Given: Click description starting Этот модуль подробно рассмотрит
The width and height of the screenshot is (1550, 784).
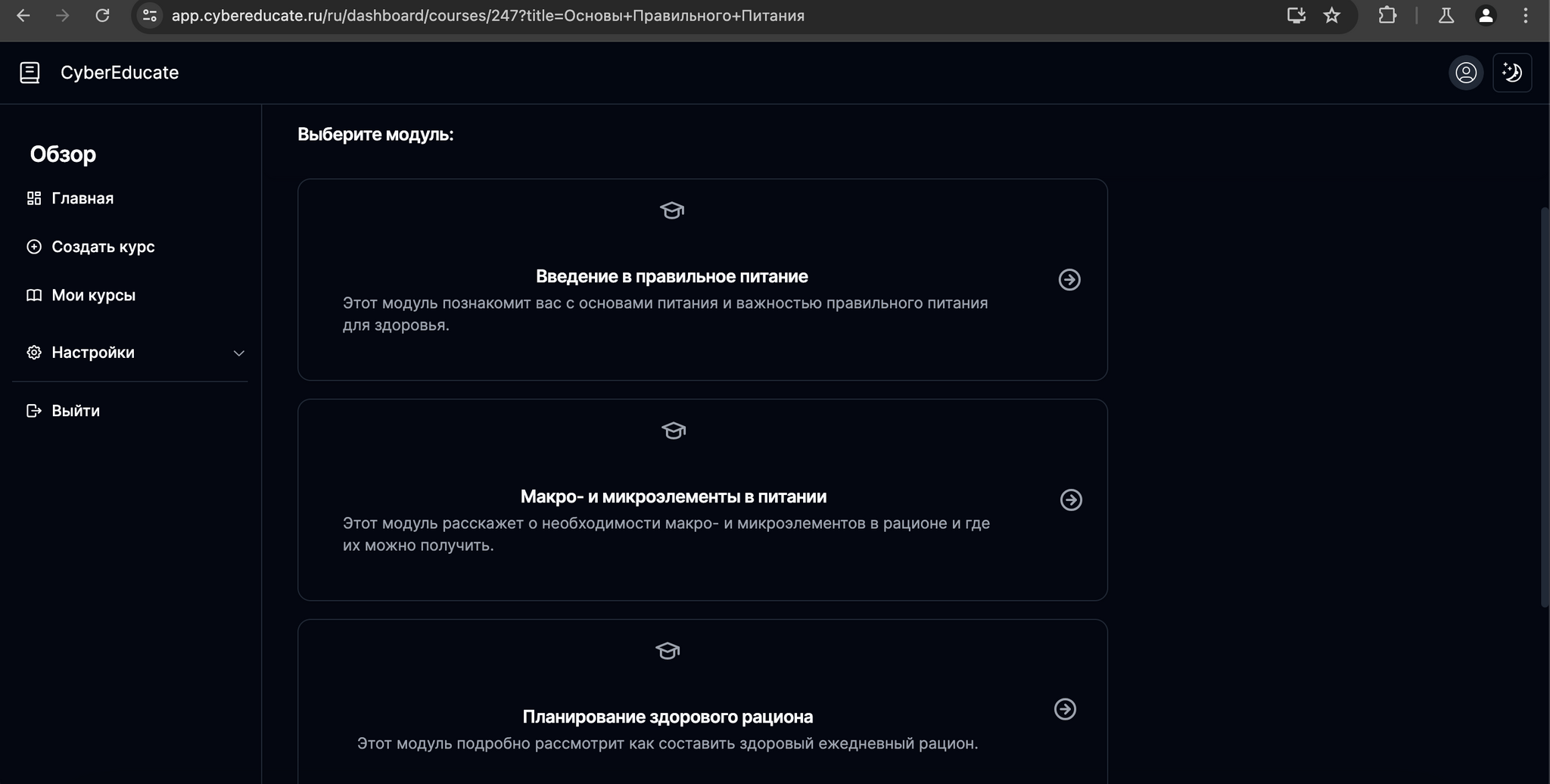Looking at the screenshot, I should 668,744.
